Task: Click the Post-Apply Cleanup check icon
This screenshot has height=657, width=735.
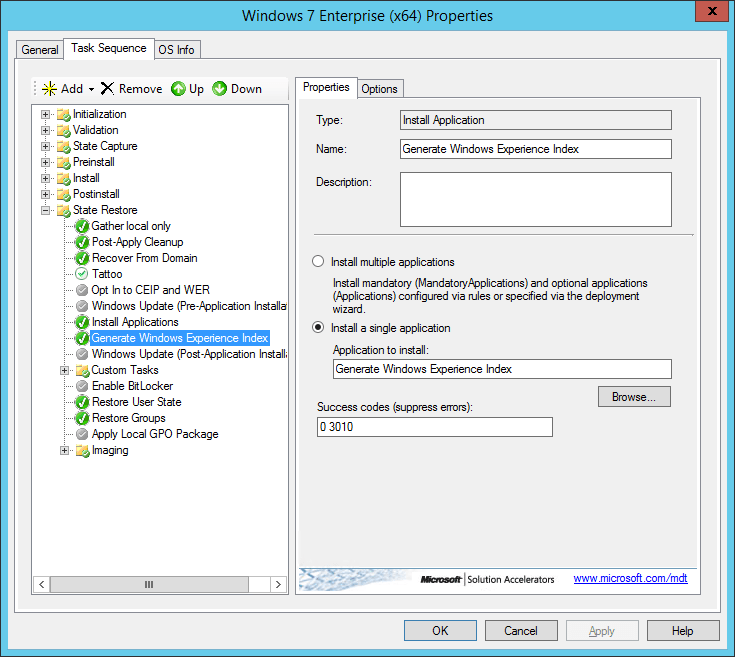Action: (x=82, y=242)
